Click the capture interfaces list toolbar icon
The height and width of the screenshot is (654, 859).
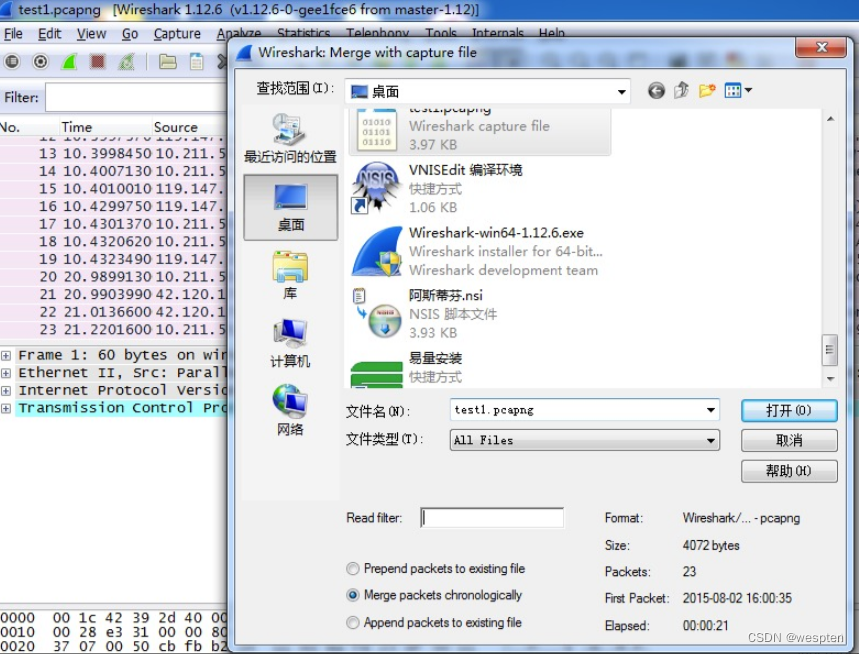pos(12,61)
